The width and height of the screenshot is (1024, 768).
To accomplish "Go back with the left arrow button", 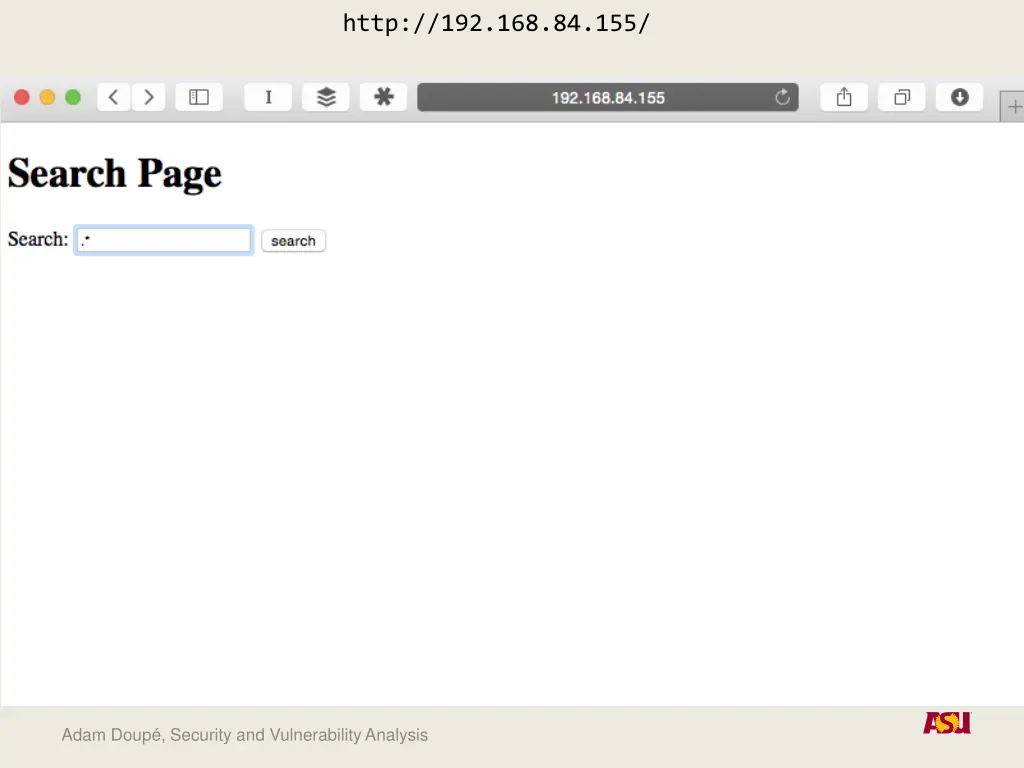I will [x=114, y=97].
